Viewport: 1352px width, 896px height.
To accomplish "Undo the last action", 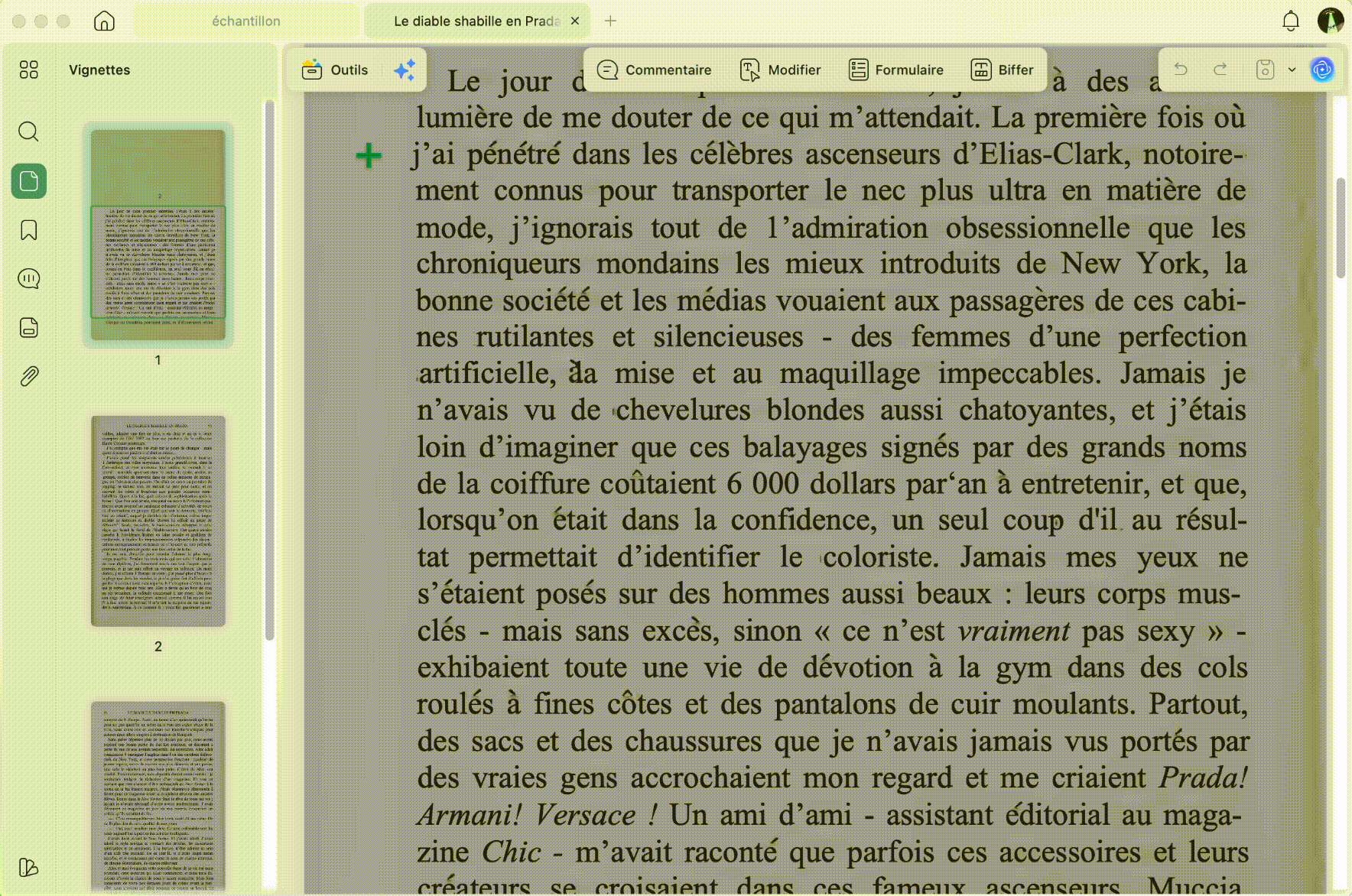I will 1181,70.
